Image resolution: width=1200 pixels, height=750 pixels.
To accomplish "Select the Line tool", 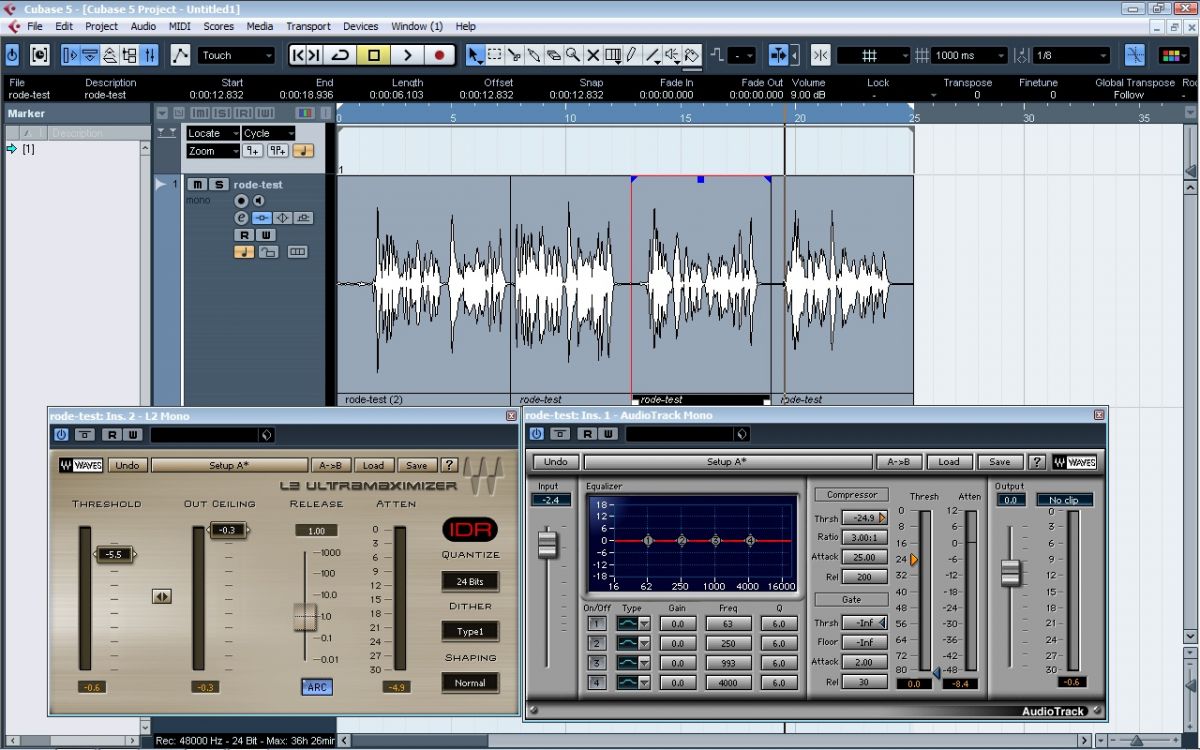I will pos(652,55).
